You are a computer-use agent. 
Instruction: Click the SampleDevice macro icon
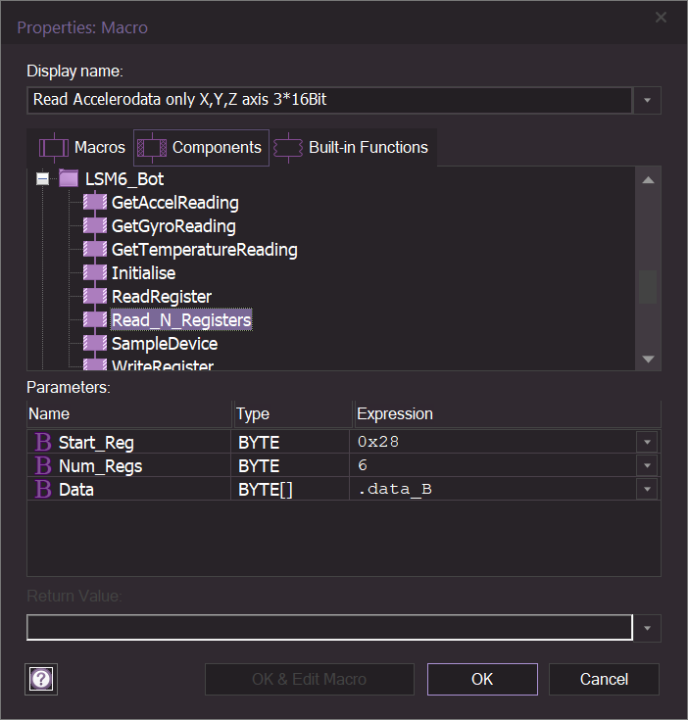[x=95, y=344]
